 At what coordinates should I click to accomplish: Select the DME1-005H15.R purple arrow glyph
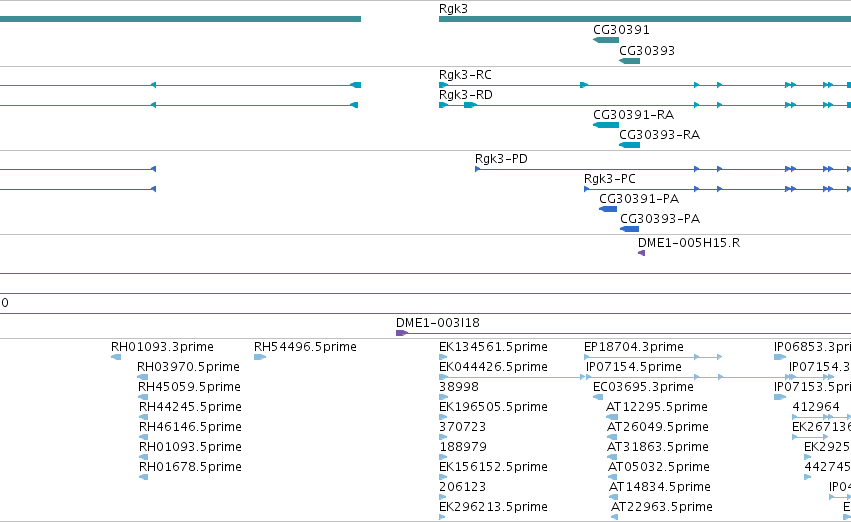pyautogui.click(x=642, y=253)
